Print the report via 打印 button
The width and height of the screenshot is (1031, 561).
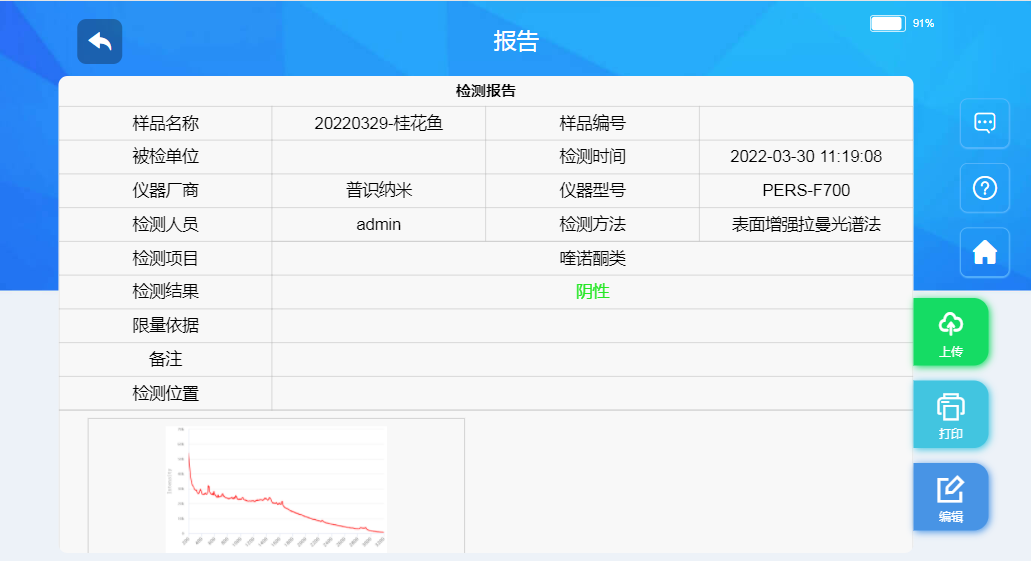click(950, 414)
